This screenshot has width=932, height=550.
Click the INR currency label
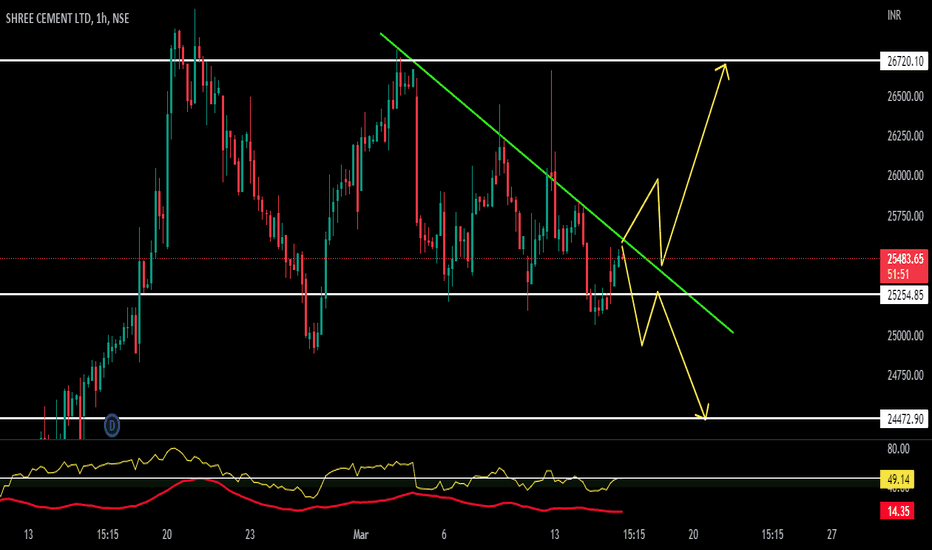[x=894, y=15]
